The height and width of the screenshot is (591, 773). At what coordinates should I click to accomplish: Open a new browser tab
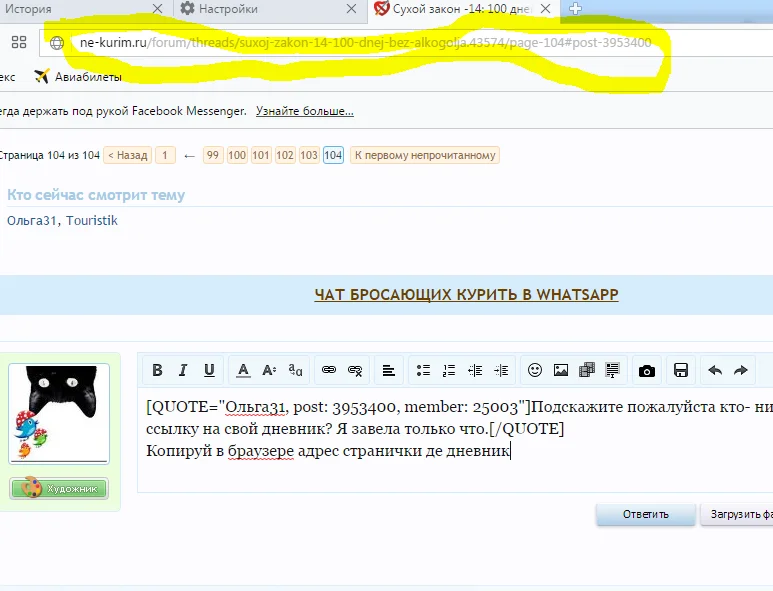point(575,9)
